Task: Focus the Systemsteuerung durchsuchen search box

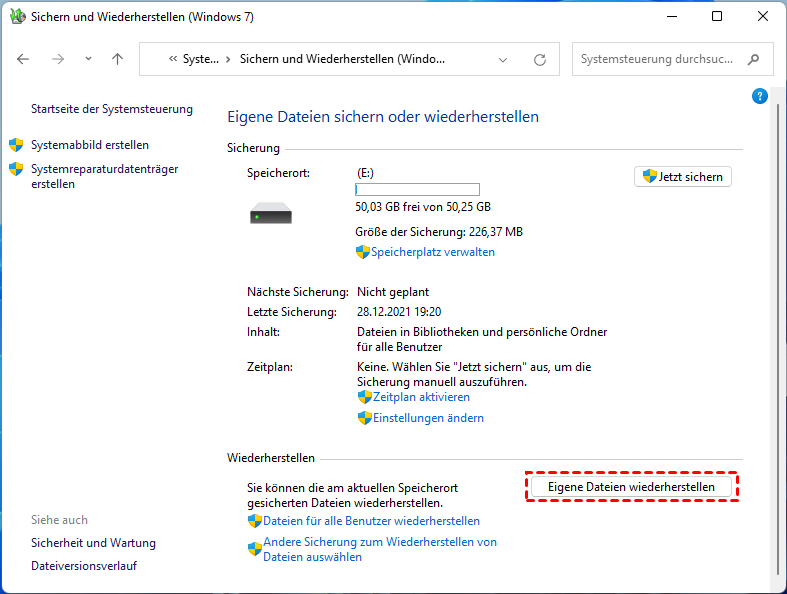Action: tap(673, 59)
